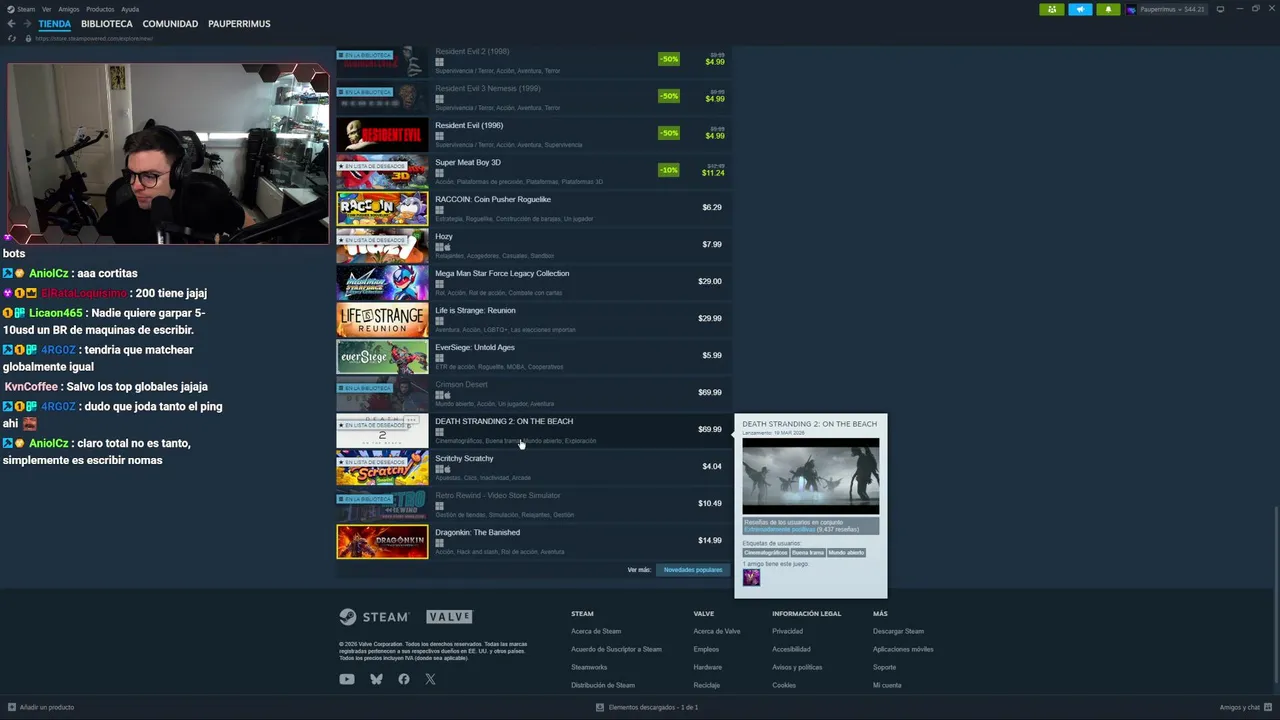Go to the TIENDA tab
The height and width of the screenshot is (720, 1280).
(55, 23)
